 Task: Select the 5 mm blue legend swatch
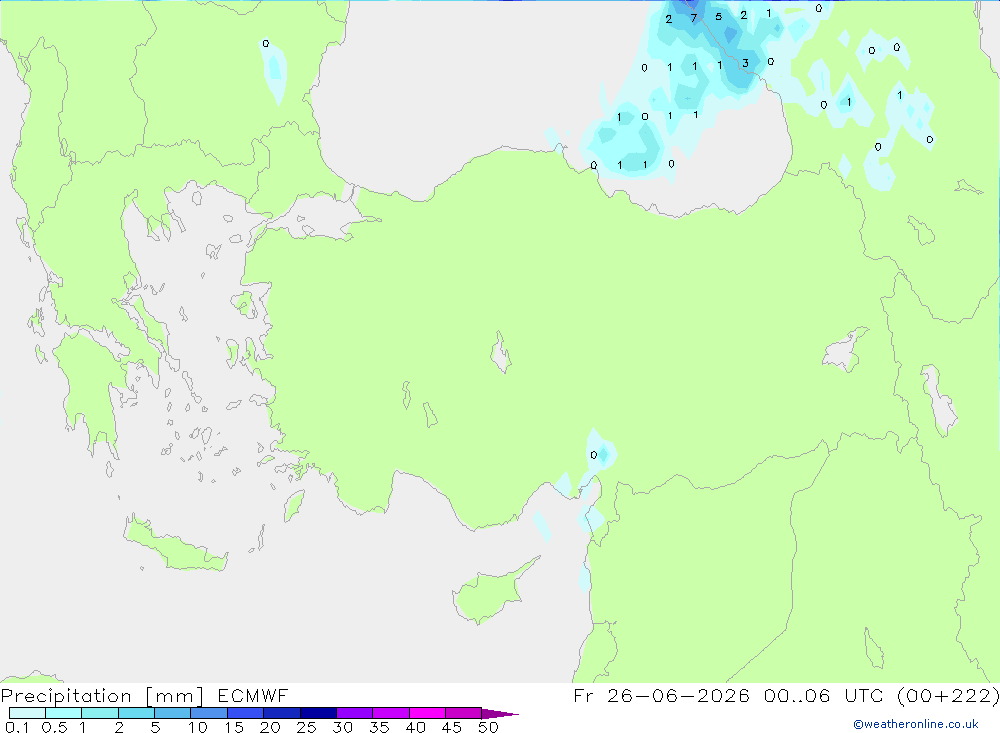pos(172,713)
